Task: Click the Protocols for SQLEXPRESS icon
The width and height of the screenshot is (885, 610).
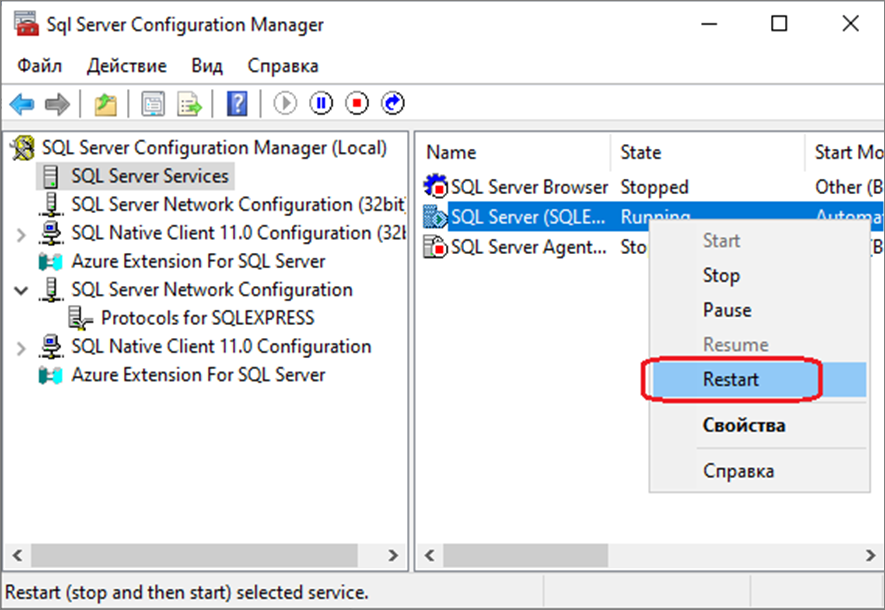Action: pyautogui.click(x=80, y=318)
